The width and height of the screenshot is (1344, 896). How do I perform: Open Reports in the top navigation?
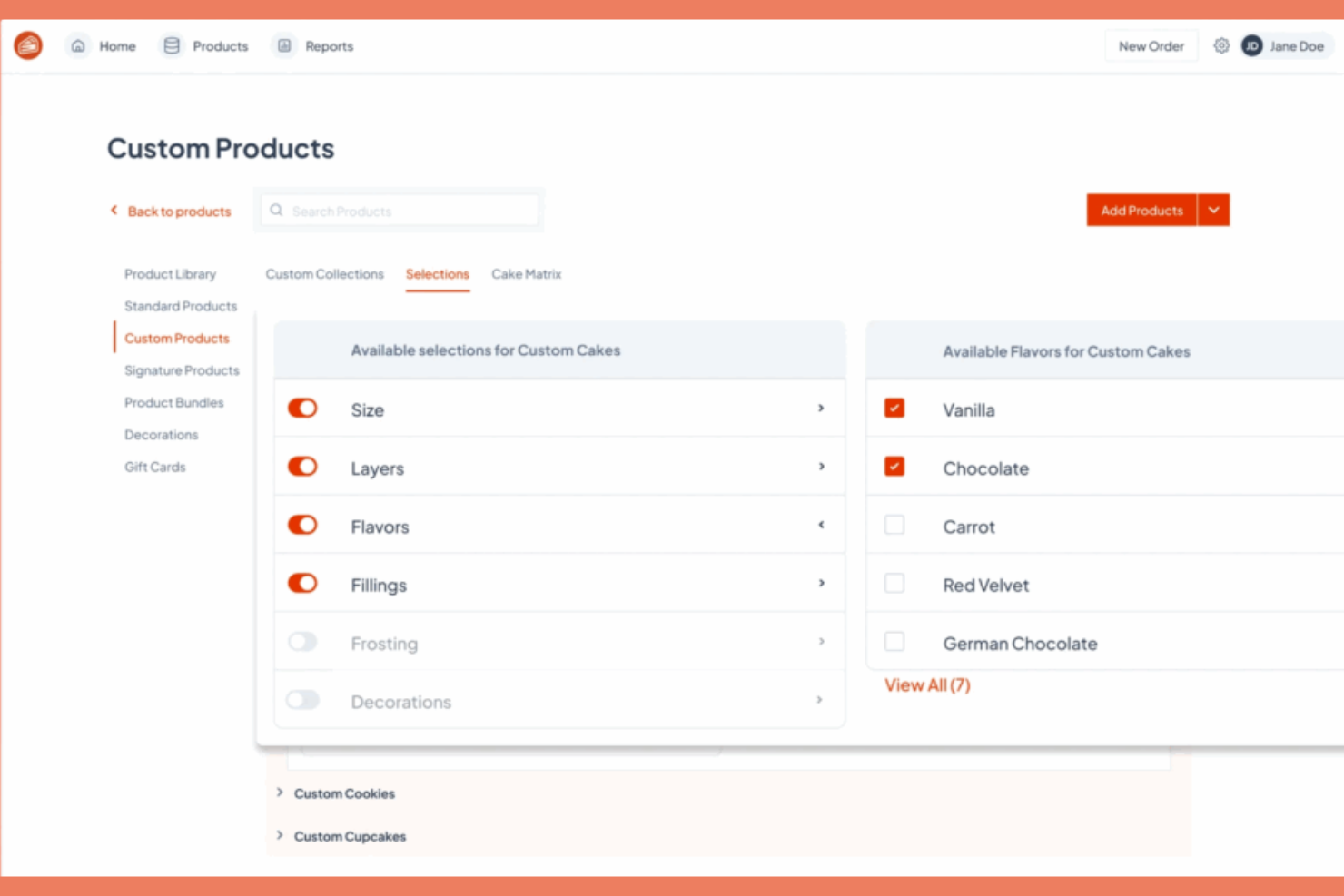pos(329,46)
